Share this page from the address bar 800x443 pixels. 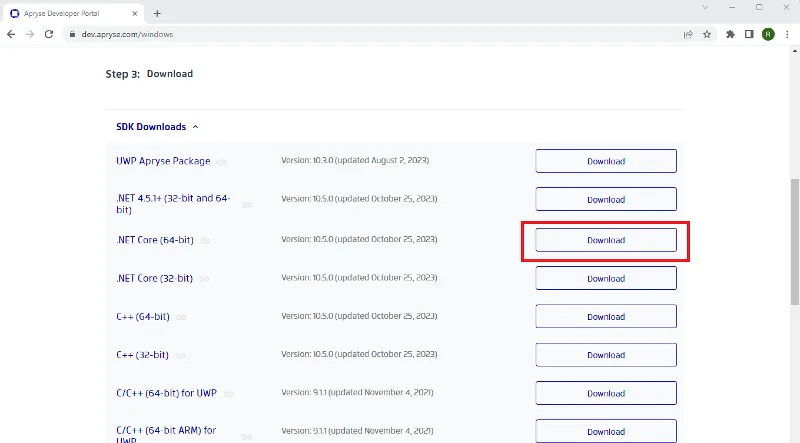click(x=688, y=34)
